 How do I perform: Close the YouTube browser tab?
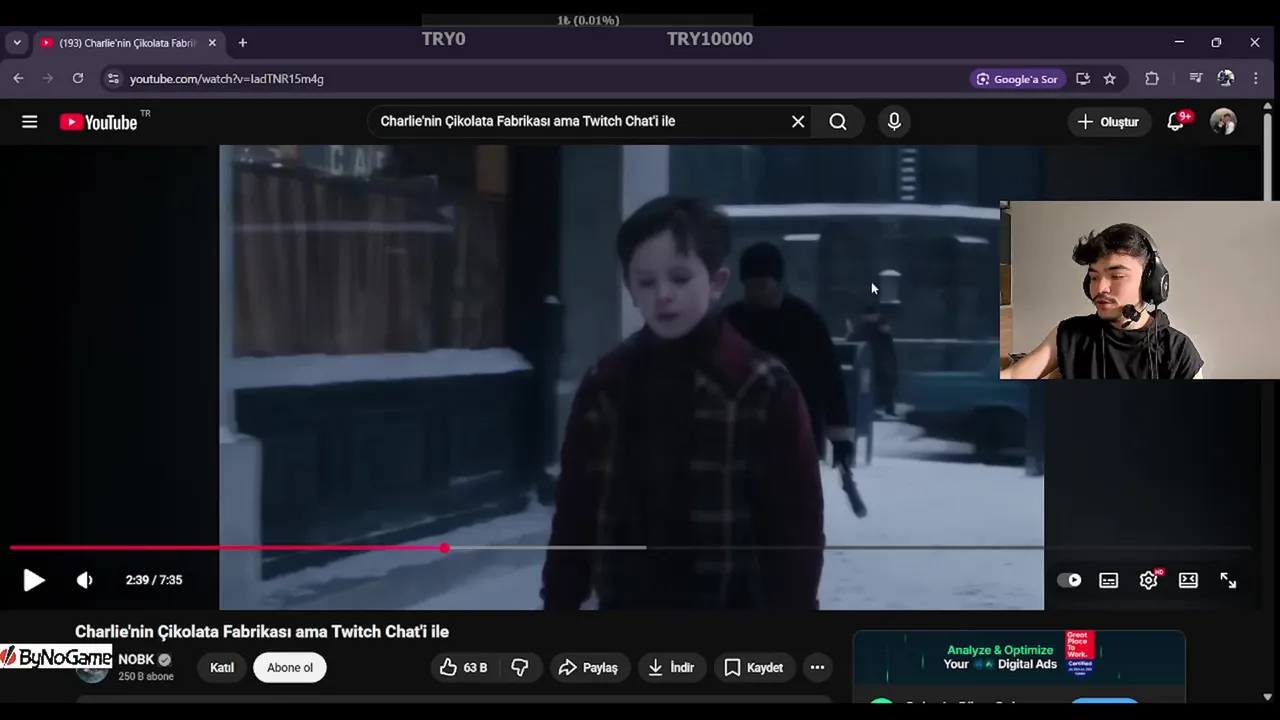pos(212,43)
